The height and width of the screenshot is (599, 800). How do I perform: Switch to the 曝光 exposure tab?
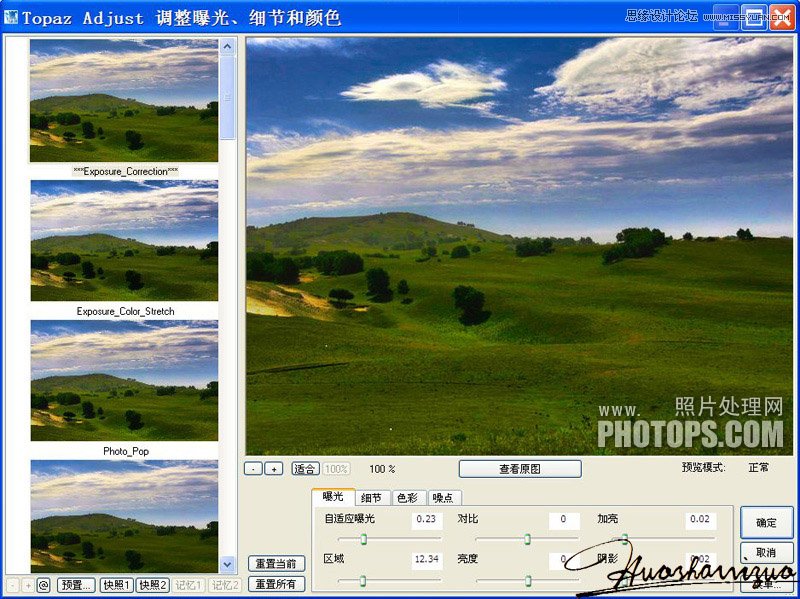pyautogui.click(x=333, y=497)
